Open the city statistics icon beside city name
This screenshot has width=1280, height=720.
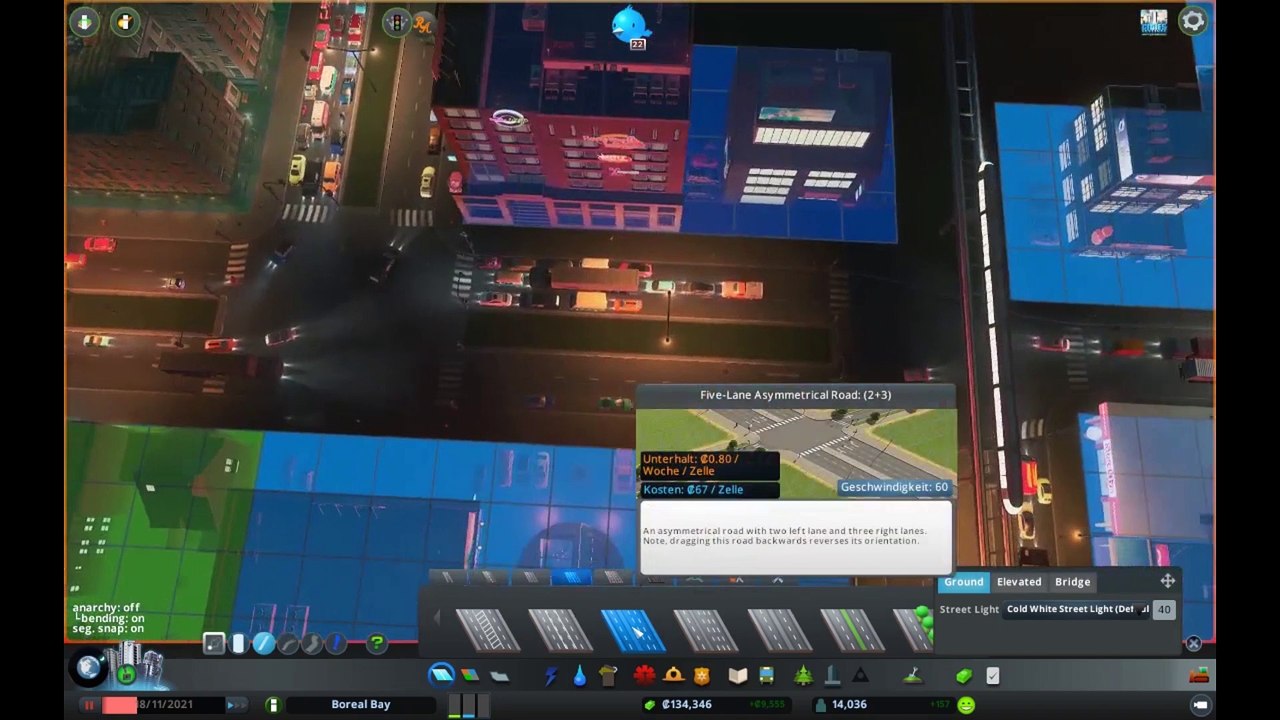(273, 705)
